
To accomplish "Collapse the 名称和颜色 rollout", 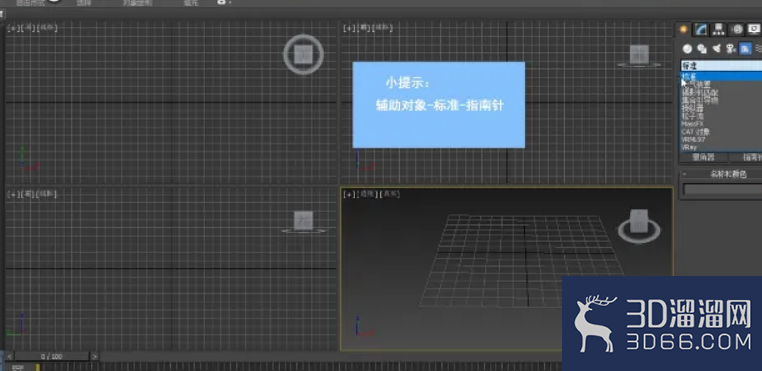I will click(721, 174).
